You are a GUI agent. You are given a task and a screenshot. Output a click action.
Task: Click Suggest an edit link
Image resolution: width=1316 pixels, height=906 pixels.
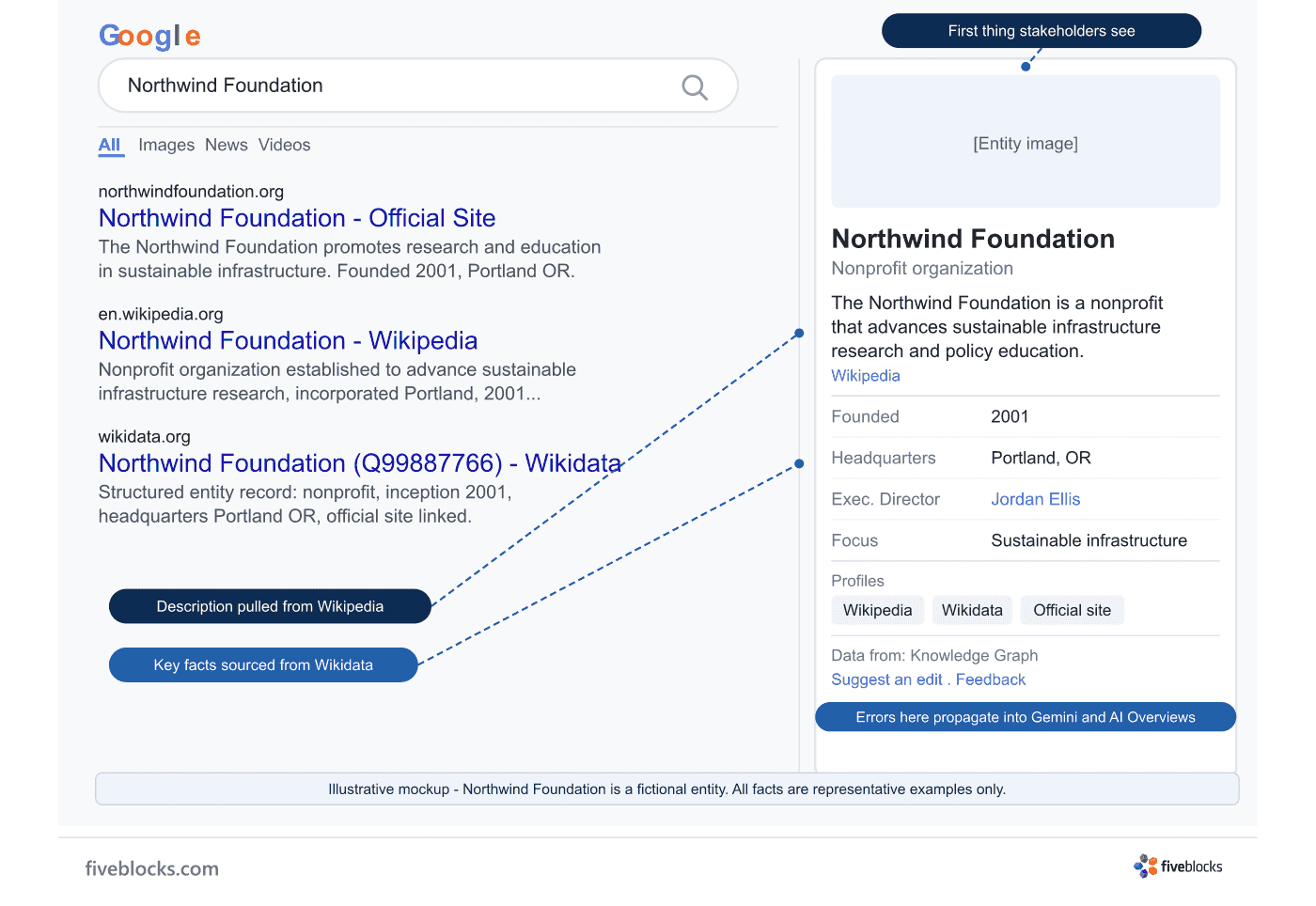pos(886,679)
